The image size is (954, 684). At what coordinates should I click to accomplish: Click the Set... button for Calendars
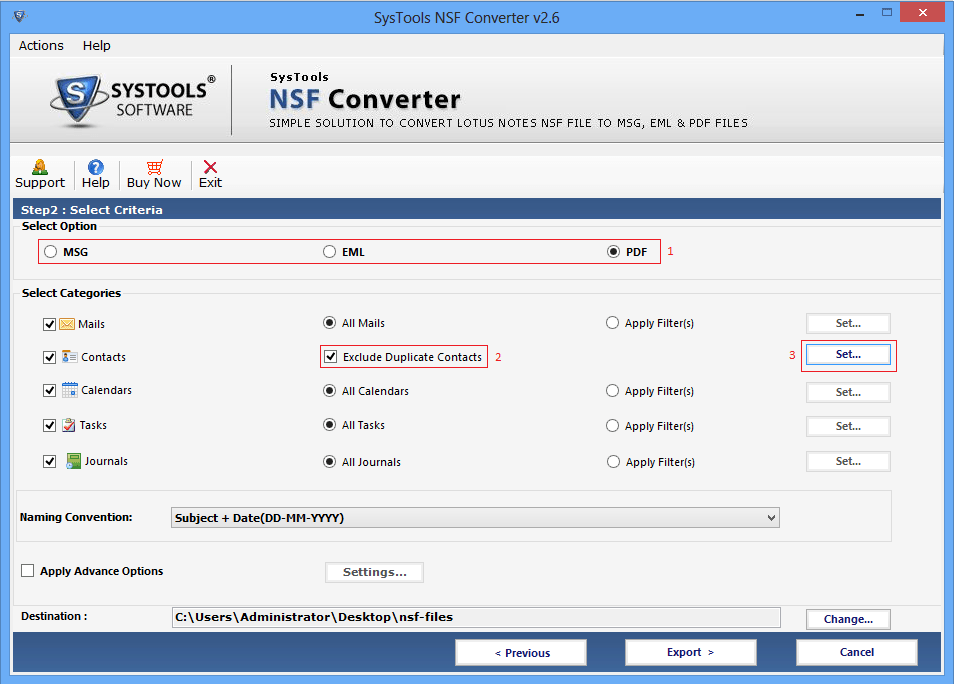[848, 392]
